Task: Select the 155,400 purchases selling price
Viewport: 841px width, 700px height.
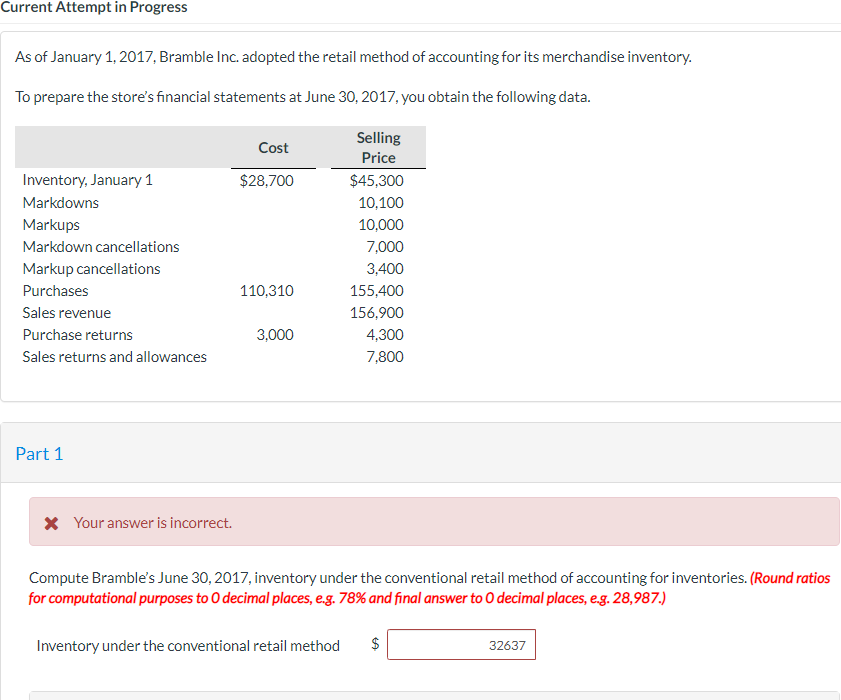Action: 377,291
